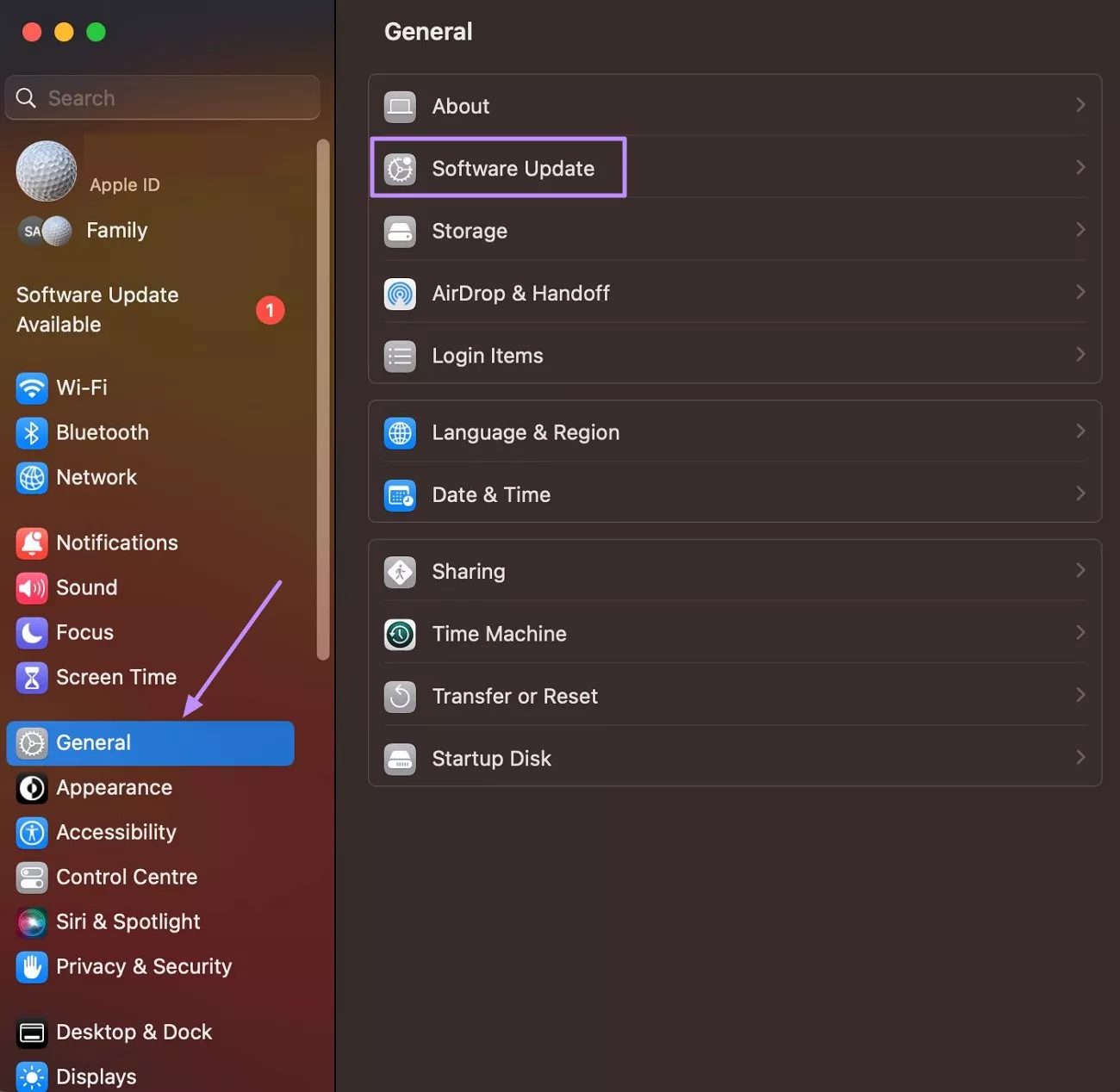Click the Focus moon icon
This screenshot has height=1092, width=1120.
32,632
